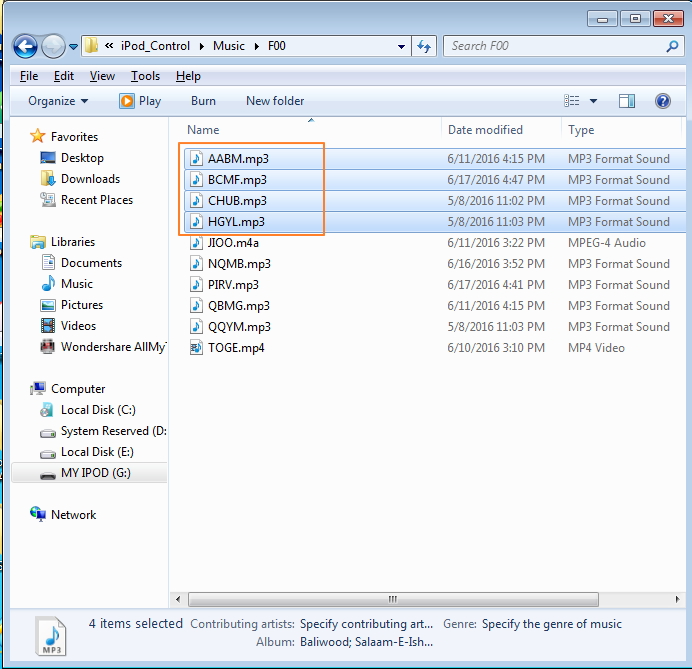The image size is (692, 669).
Task: Sort files by Date modified column
Action: tap(486, 130)
